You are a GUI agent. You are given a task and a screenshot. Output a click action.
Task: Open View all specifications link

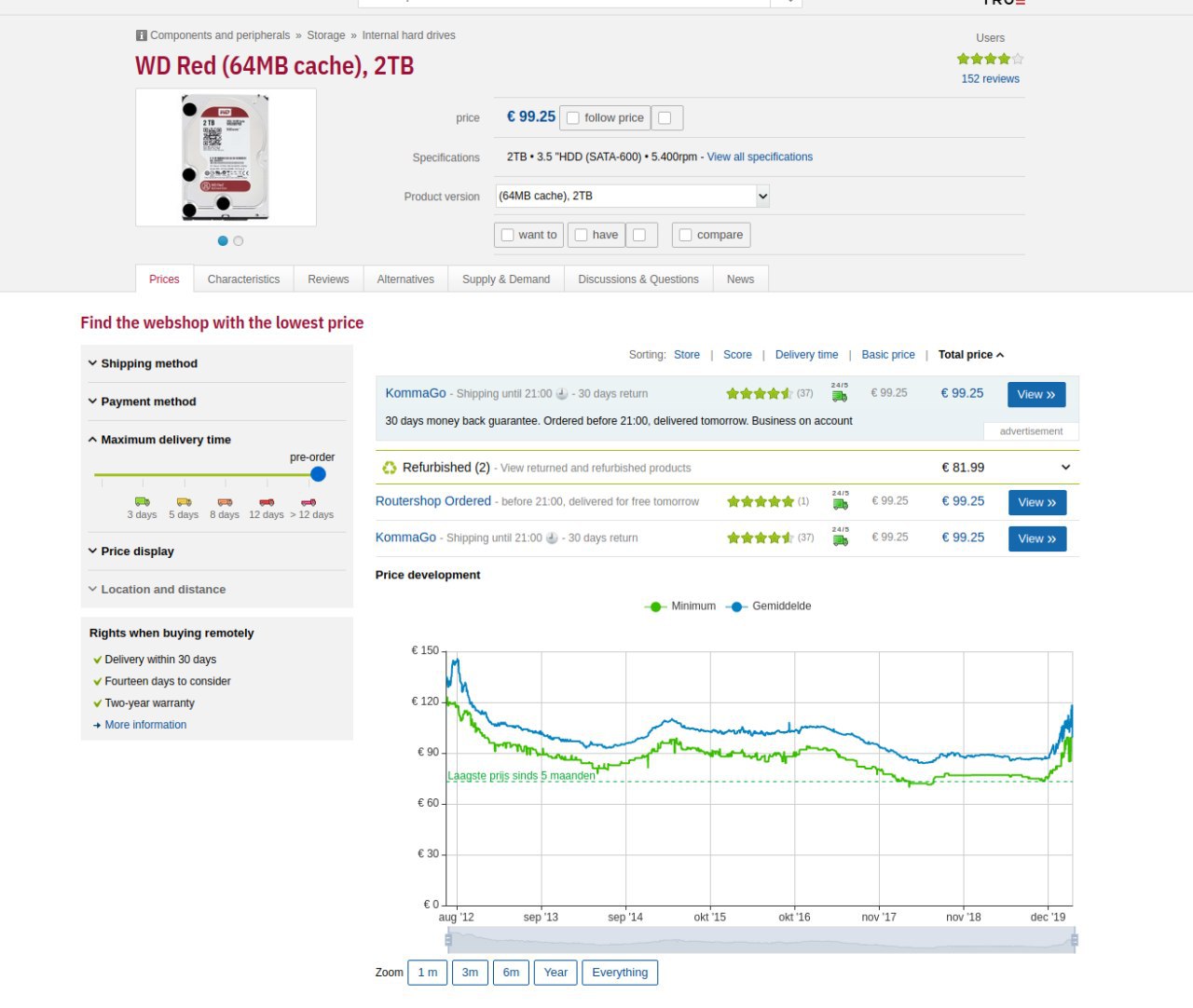(760, 157)
